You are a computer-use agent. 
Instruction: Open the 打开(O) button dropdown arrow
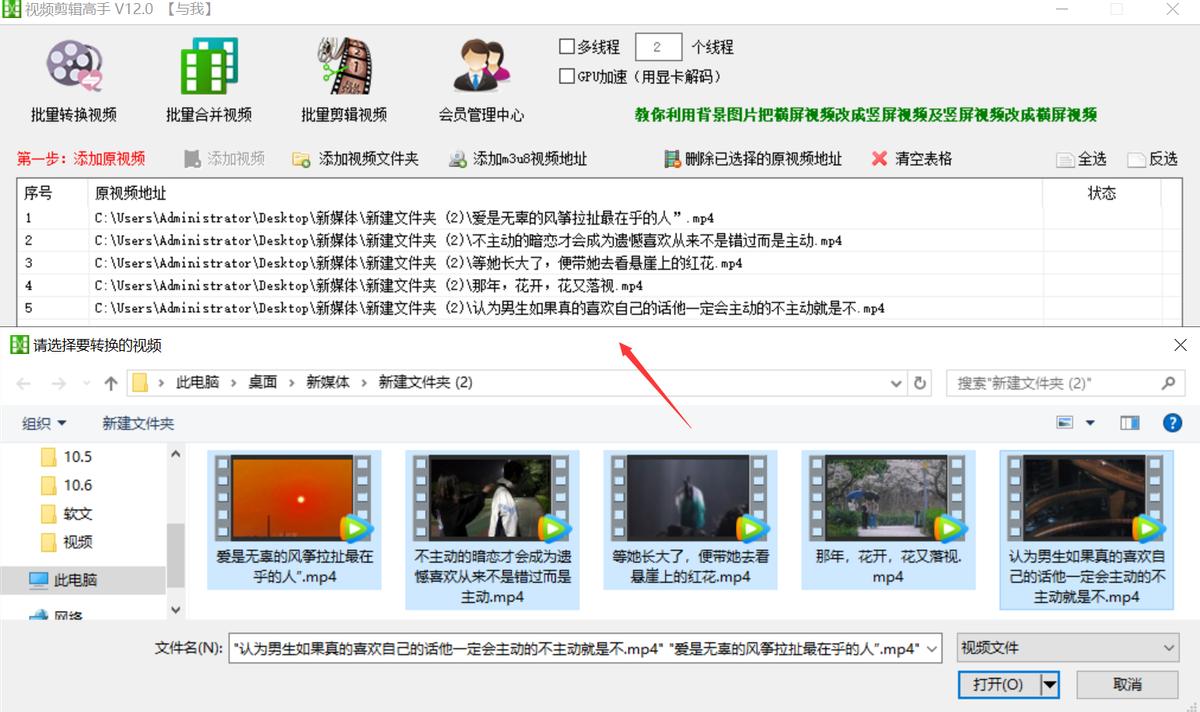coord(1052,685)
